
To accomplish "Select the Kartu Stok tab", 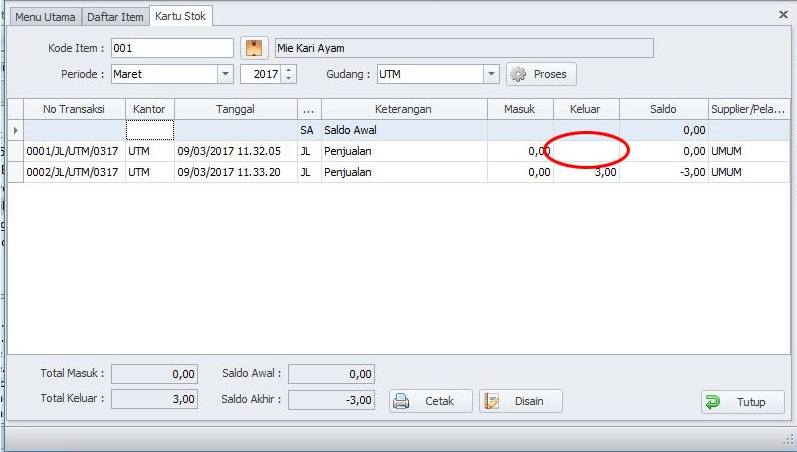I will click(181, 16).
